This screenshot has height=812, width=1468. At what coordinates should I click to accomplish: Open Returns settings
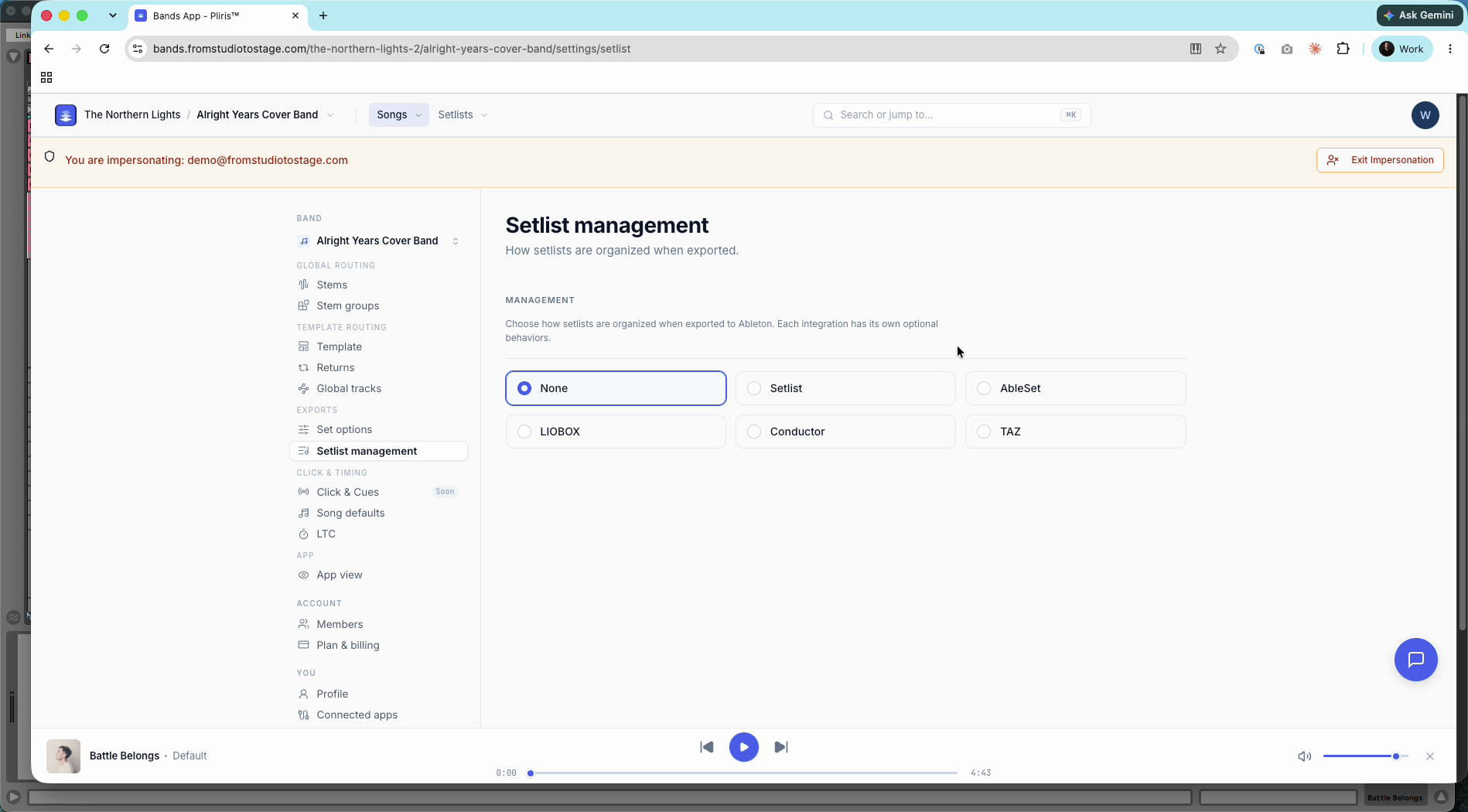[x=378, y=367]
